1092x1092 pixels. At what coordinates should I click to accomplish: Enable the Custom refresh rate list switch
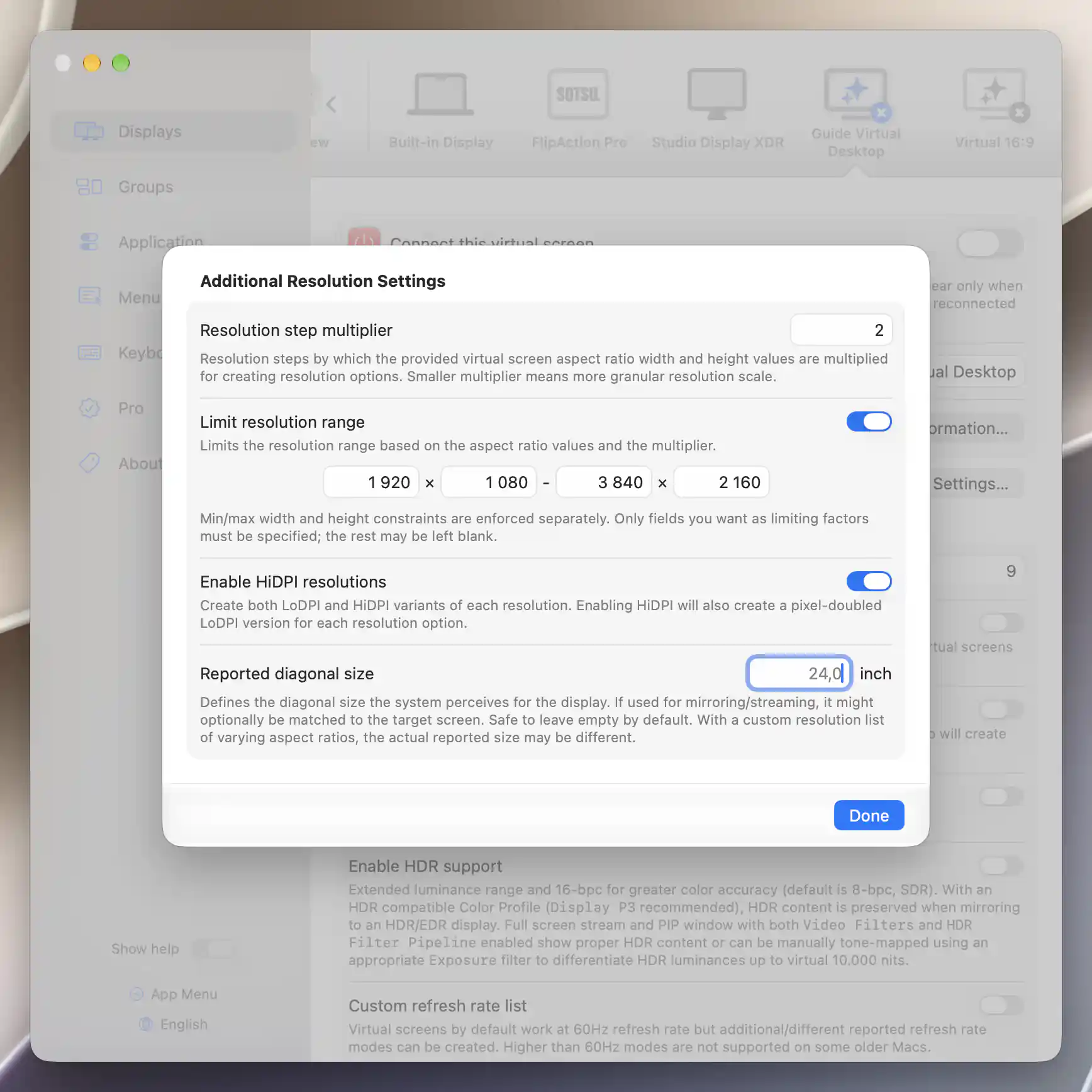[1001, 1005]
